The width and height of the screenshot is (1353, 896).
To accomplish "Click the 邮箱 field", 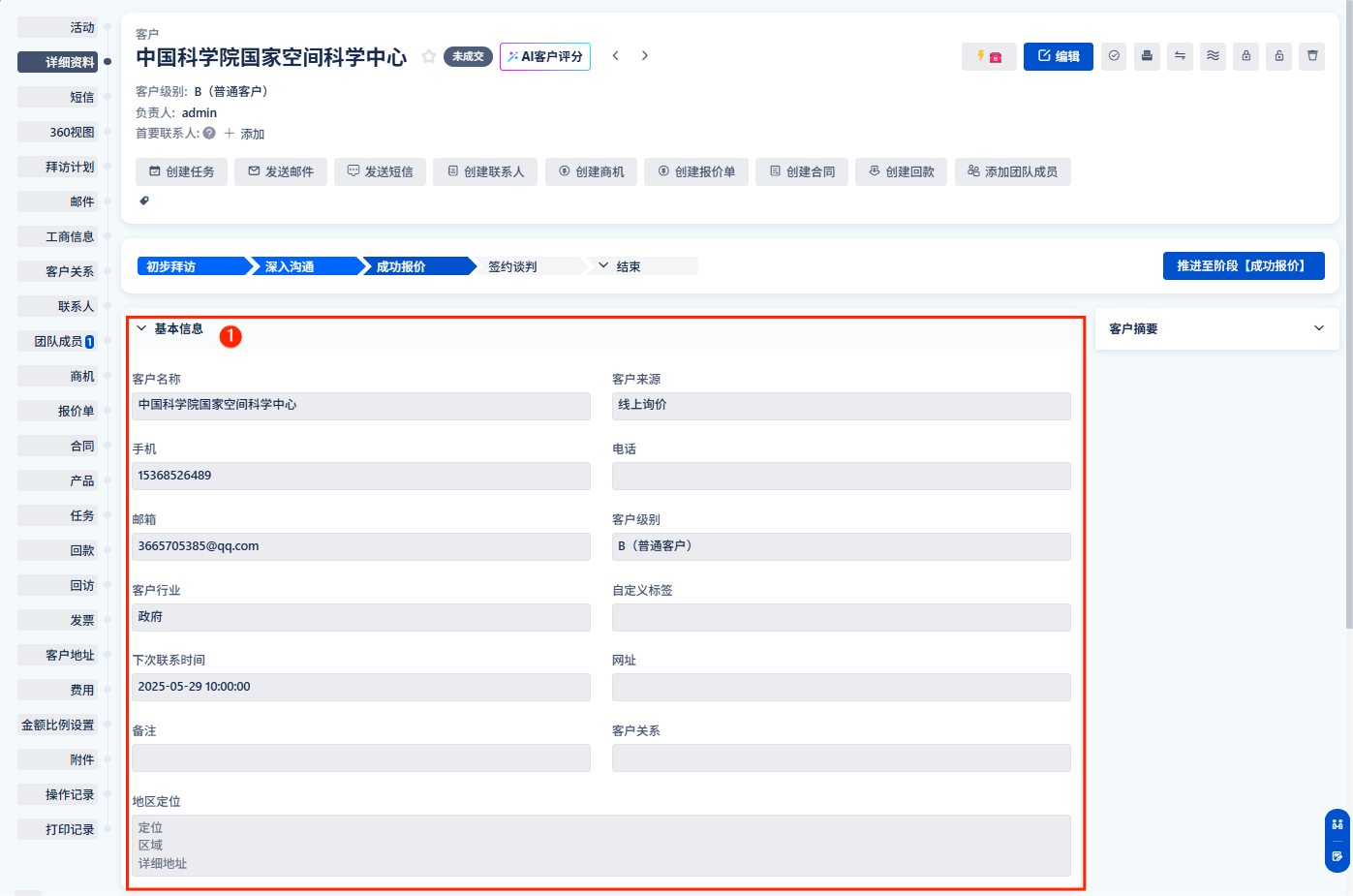I will pyautogui.click(x=361, y=546).
